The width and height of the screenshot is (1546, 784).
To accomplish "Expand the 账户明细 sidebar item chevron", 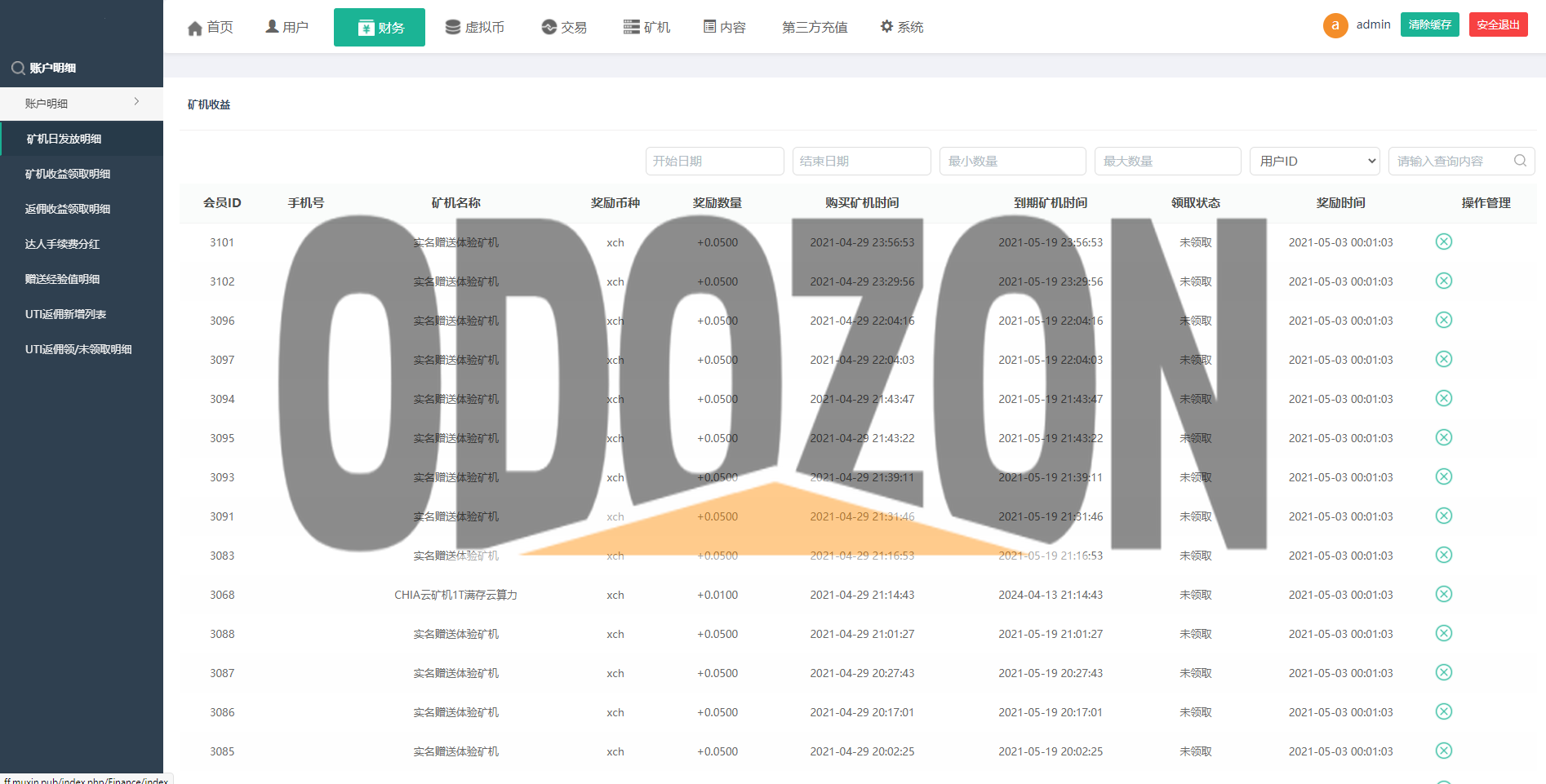I will [136, 102].
